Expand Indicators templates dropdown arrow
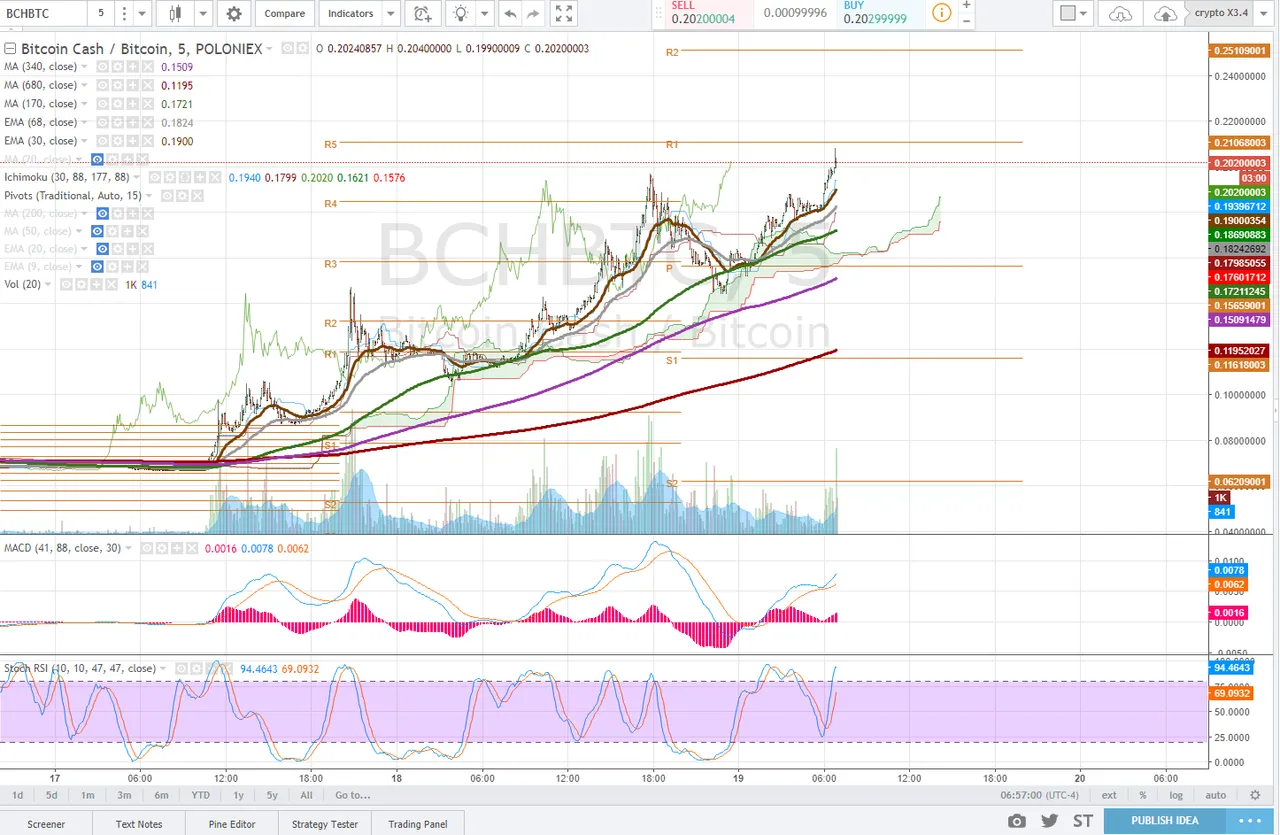1280x835 pixels. [391, 14]
